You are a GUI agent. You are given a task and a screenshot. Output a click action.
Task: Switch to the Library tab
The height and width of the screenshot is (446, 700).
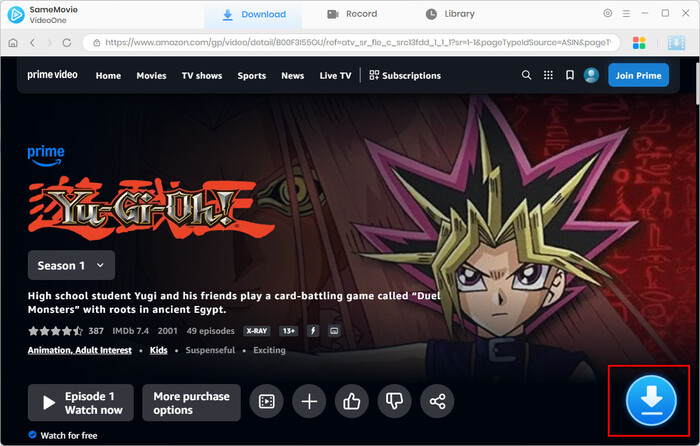pyautogui.click(x=450, y=14)
